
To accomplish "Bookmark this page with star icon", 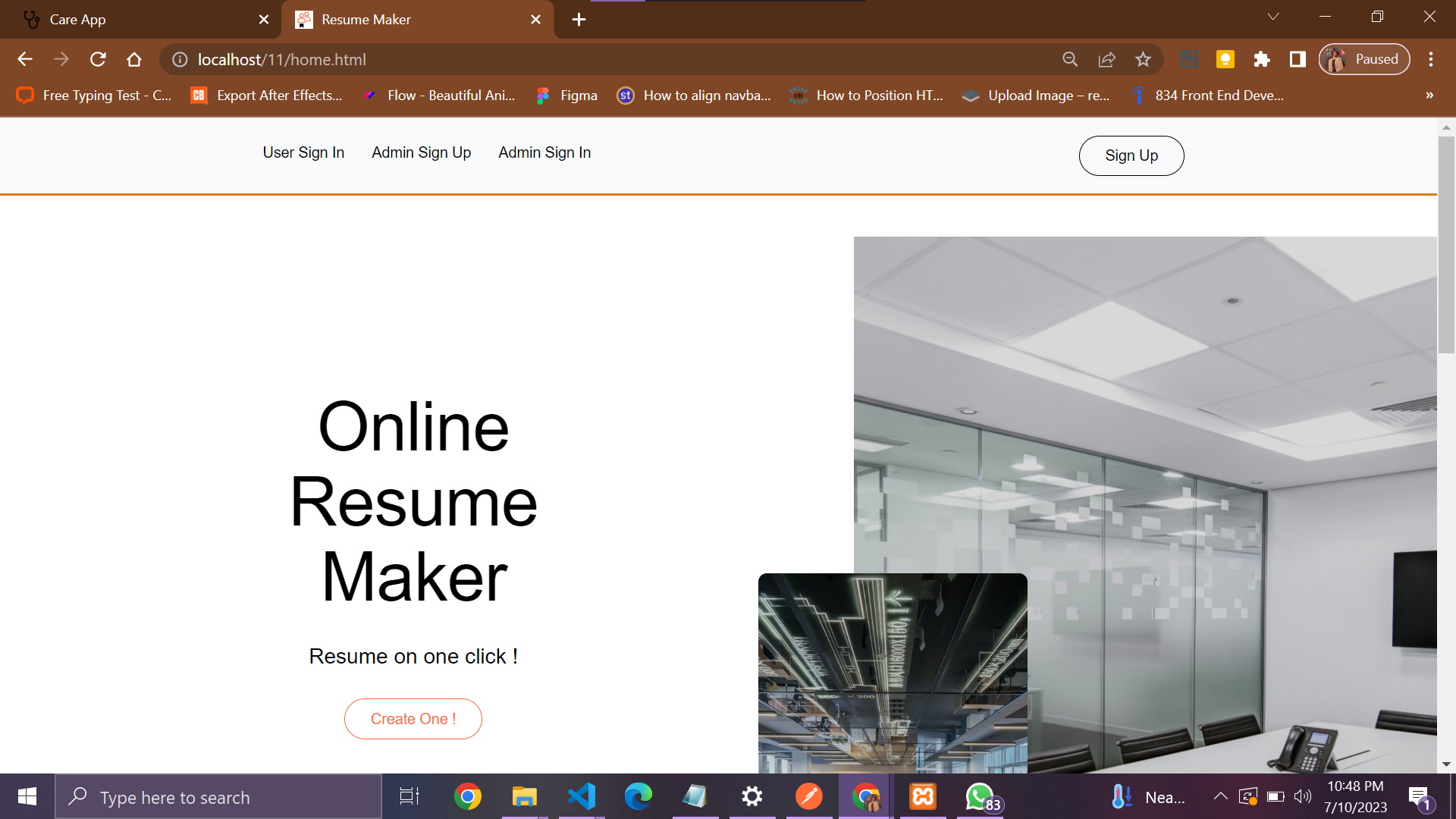I will [x=1143, y=59].
